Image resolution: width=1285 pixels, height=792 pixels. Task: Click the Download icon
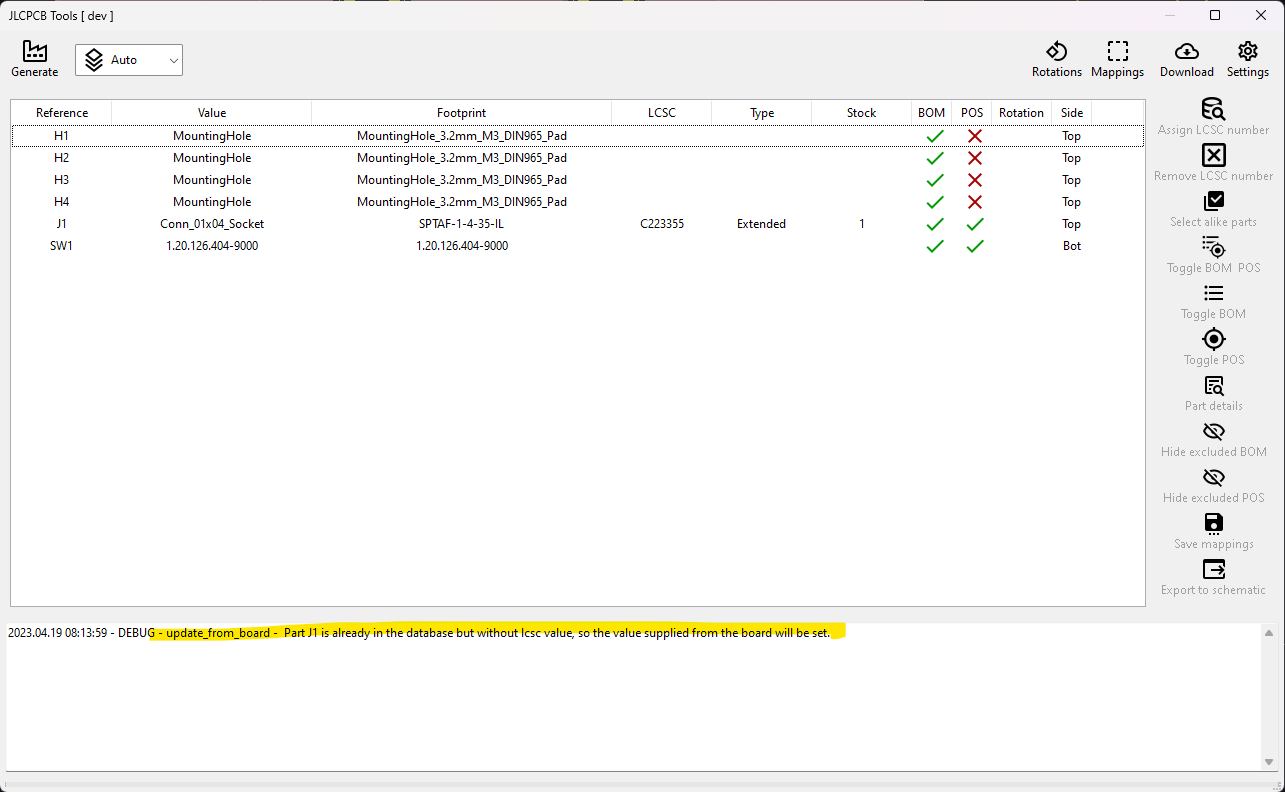tap(1186, 58)
